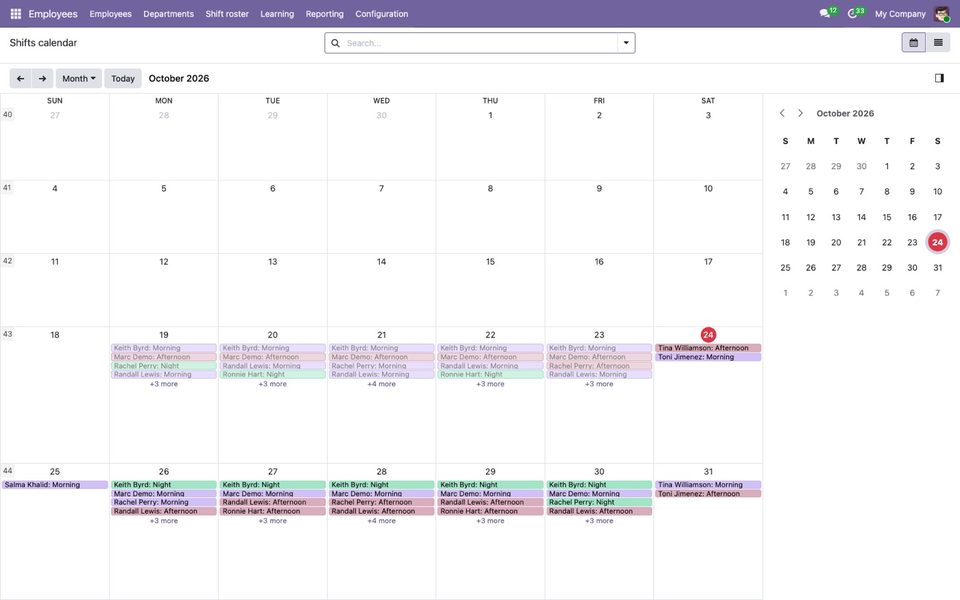Image resolution: width=960 pixels, height=600 pixels.
Task: Toggle the side panel icon
Action: pos(939,78)
